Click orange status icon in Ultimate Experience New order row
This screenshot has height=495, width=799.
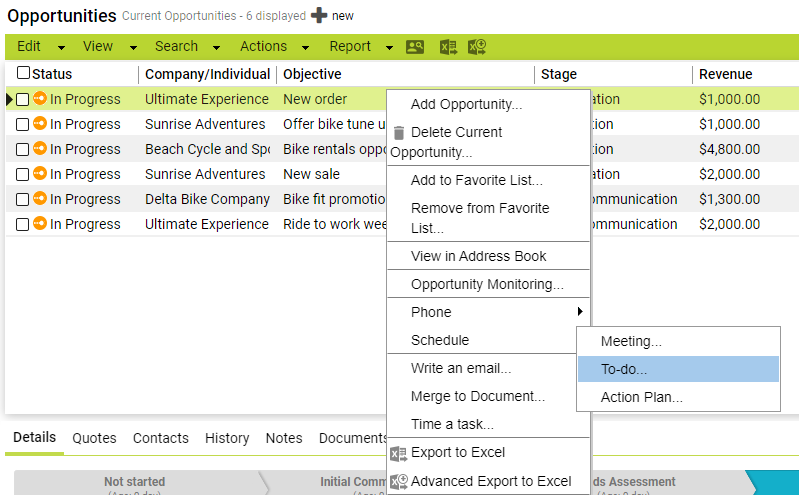point(40,98)
